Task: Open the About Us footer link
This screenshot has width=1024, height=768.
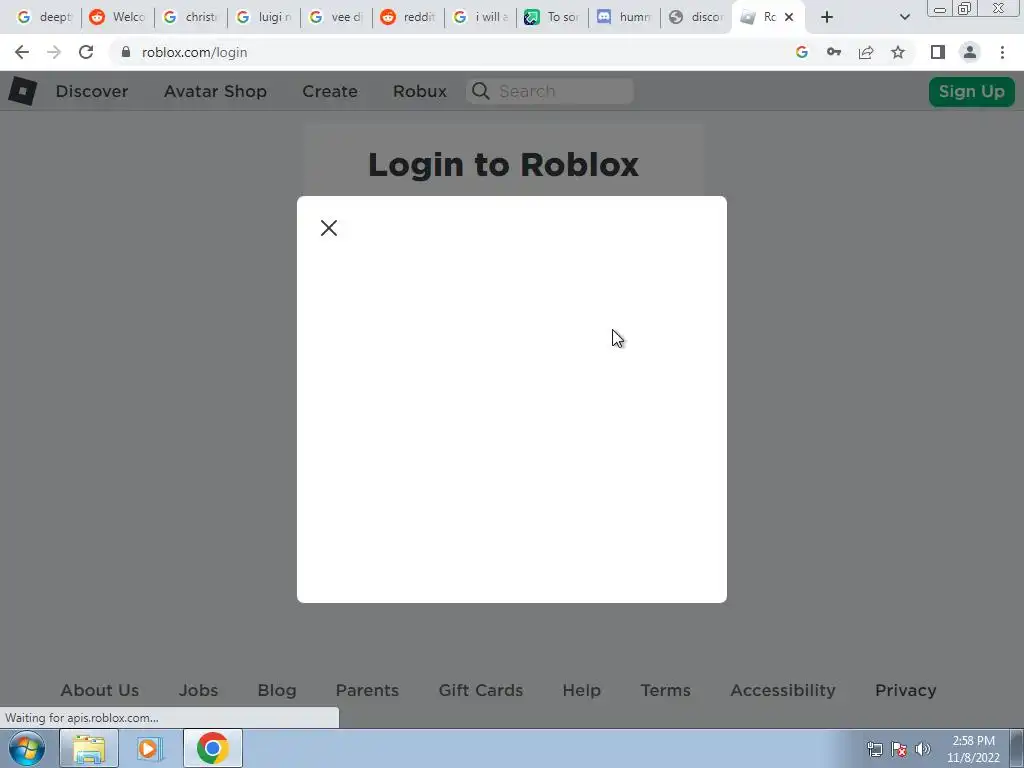Action: click(x=100, y=690)
